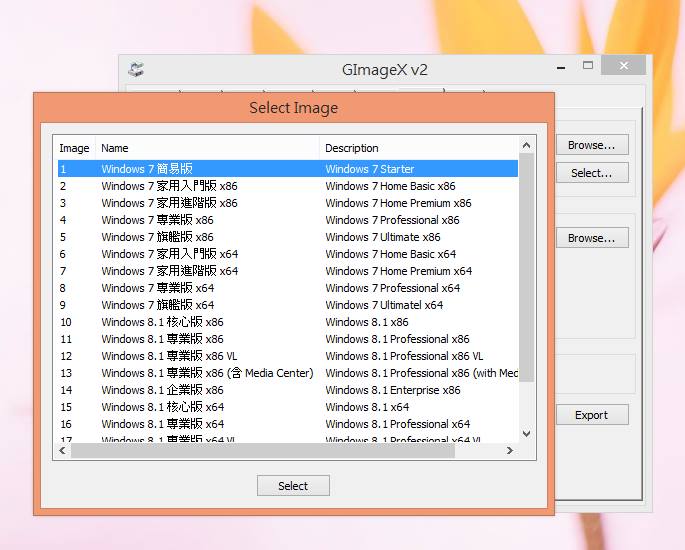Screen dimensions: 685x550
Task: Click the vertical scrollbar thumb
Action: 526,267
